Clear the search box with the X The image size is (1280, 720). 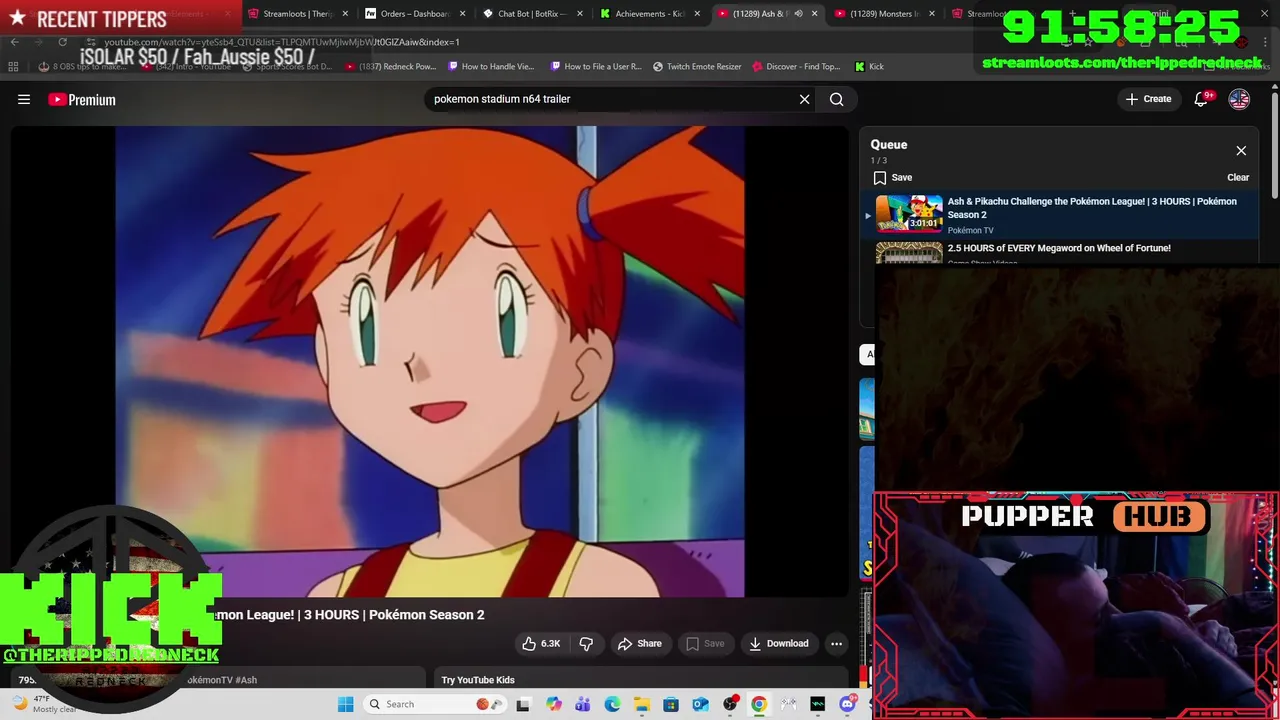(x=804, y=99)
